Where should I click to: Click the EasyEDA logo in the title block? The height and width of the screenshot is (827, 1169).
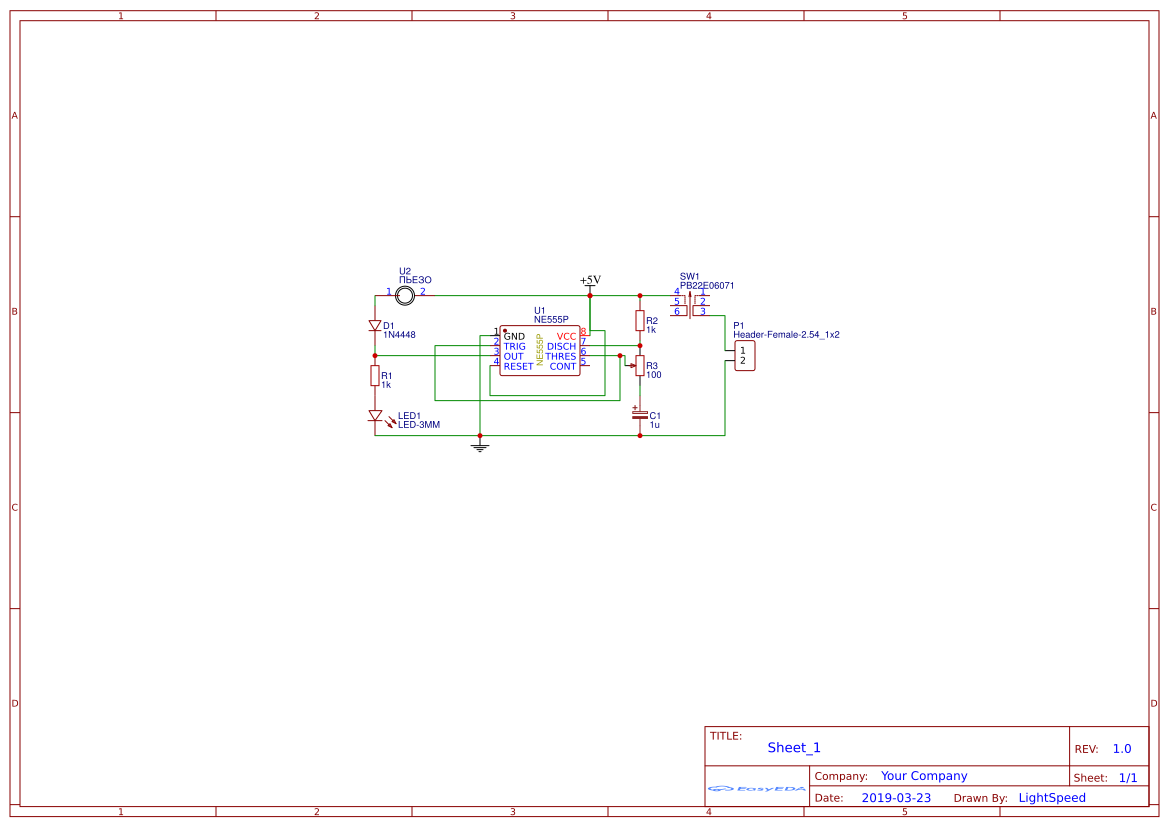tap(755, 789)
